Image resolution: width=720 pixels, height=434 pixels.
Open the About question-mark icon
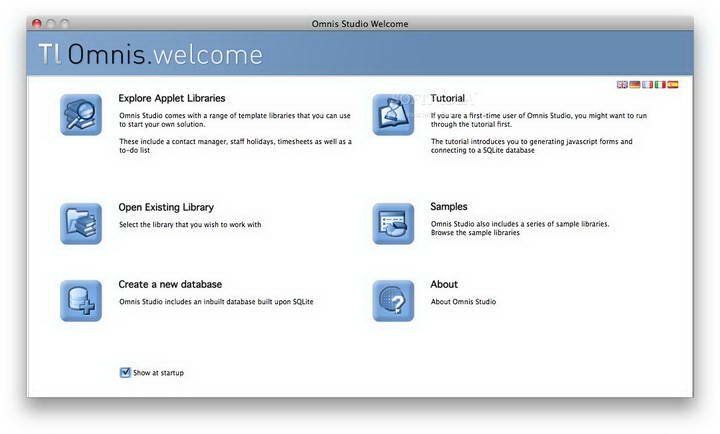click(x=393, y=301)
